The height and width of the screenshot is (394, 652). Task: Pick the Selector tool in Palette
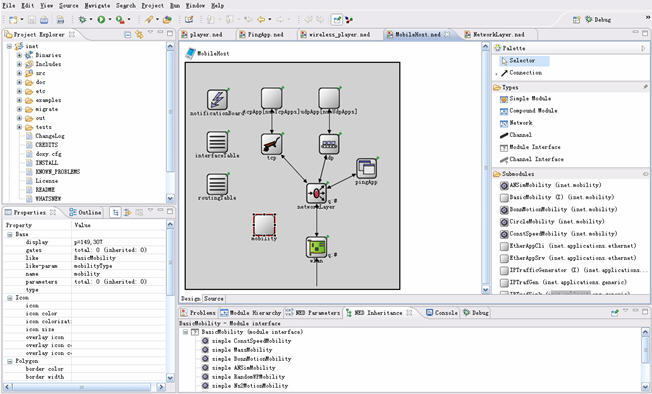coord(524,61)
